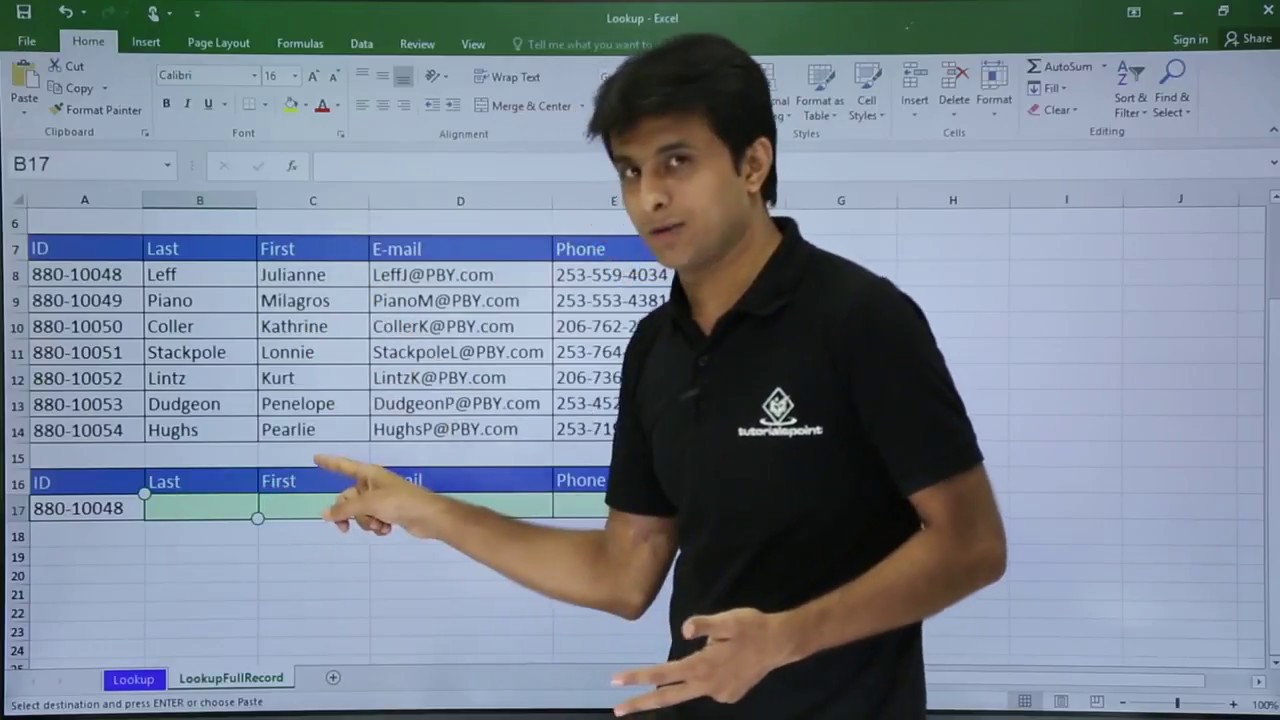1280x720 pixels.
Task: Open the Review ribbon tab
Action: point(417,43)
